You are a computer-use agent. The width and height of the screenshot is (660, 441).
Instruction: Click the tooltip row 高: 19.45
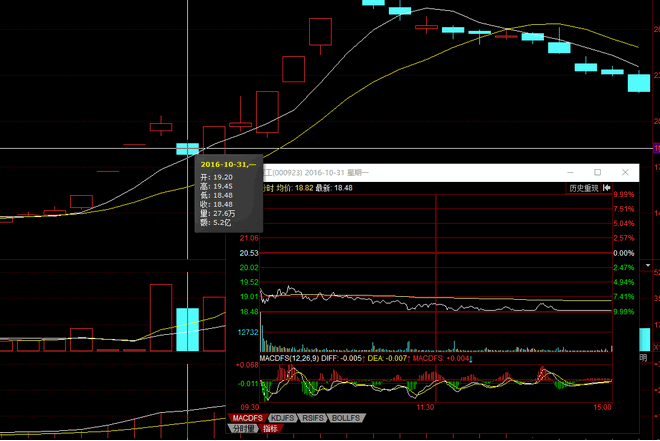216,186
